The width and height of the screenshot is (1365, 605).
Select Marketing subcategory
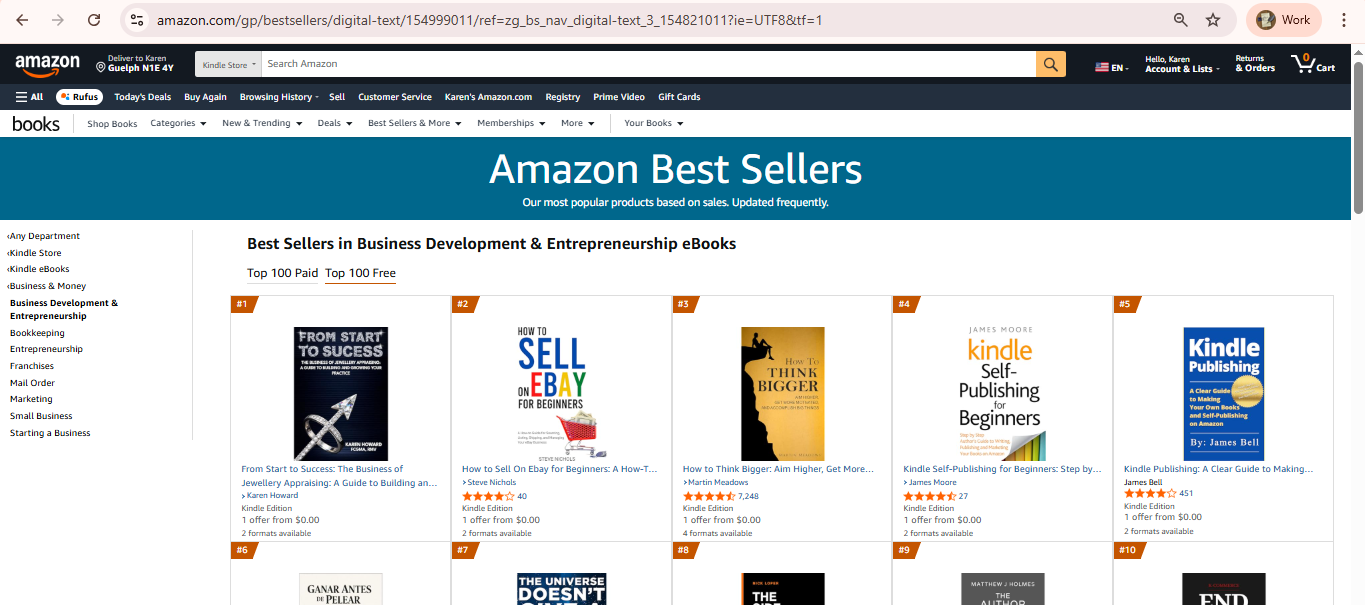coord(31,399)
